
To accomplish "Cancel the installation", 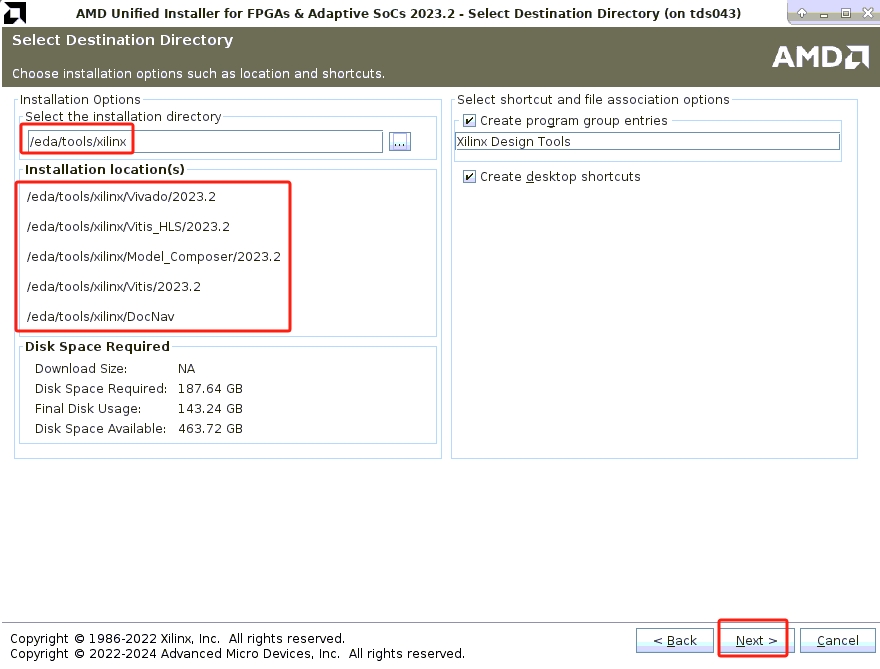I will click(837, 640).
